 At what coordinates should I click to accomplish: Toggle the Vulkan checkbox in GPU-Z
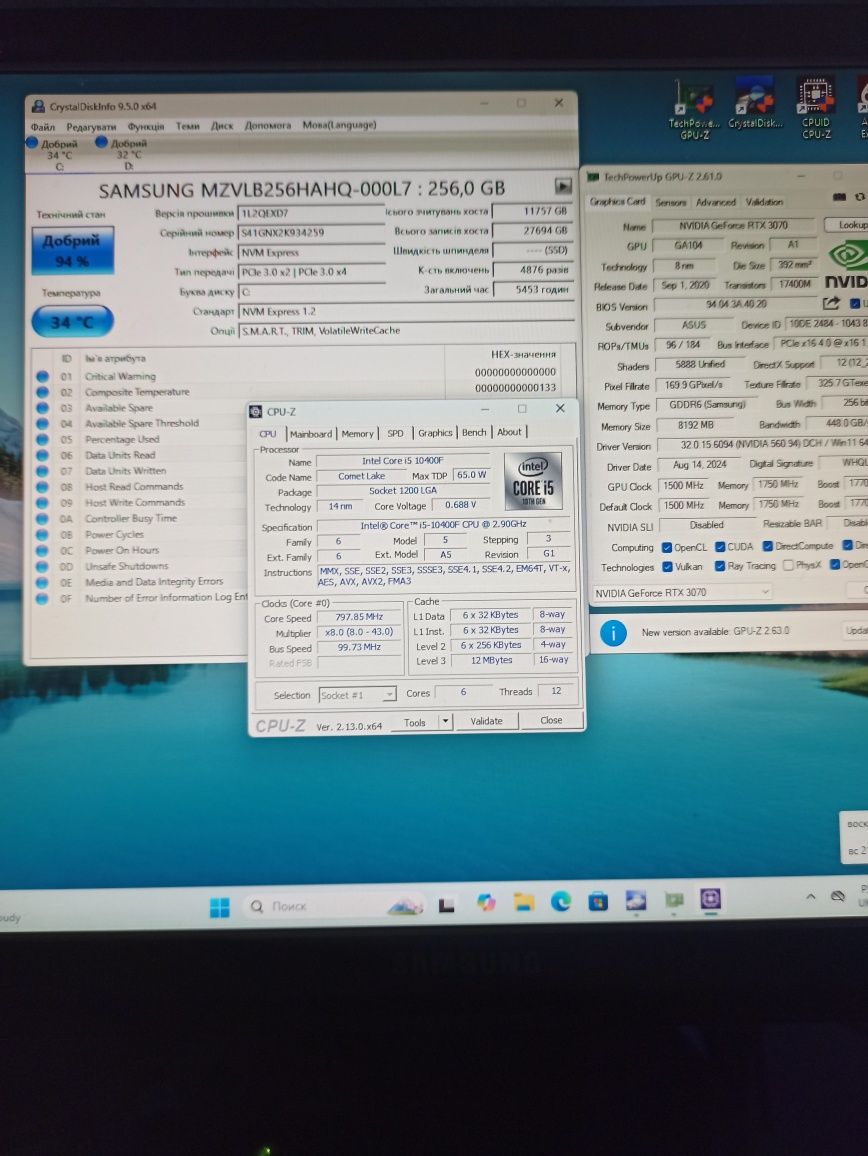(667, 567)
